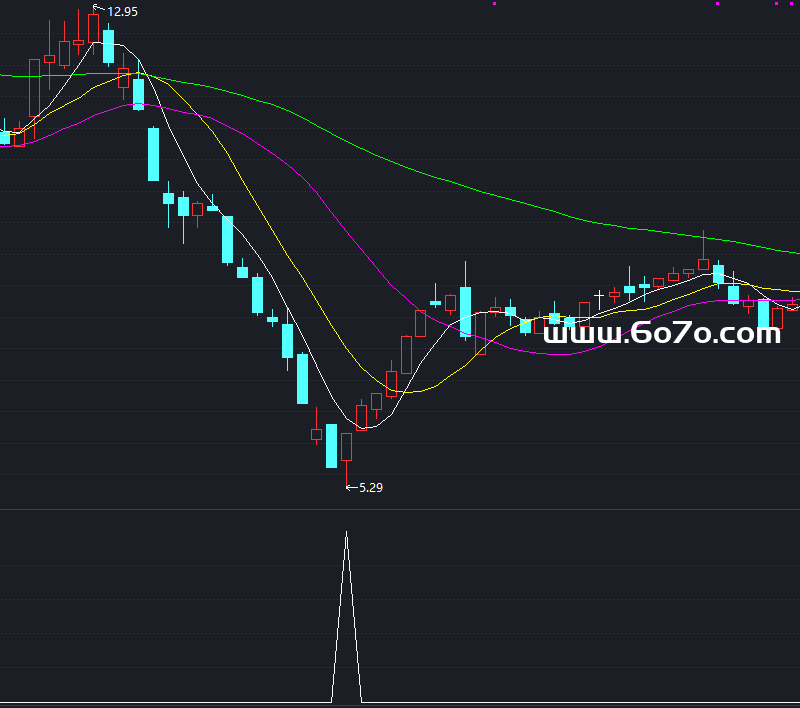
Task: Click the white doji cross candlestick
Action: 599,299
